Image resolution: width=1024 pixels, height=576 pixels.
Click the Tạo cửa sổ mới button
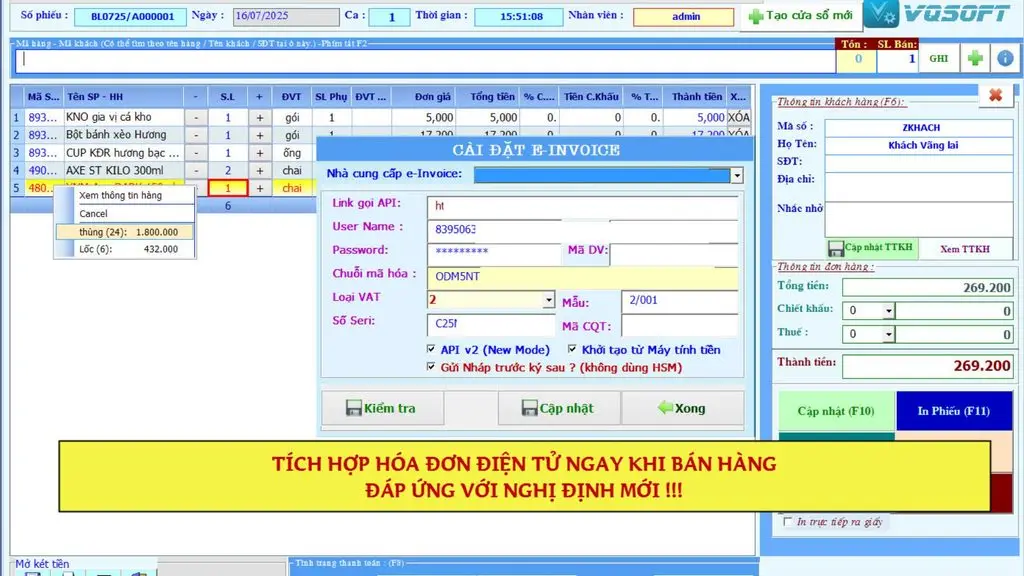[801, 16]
